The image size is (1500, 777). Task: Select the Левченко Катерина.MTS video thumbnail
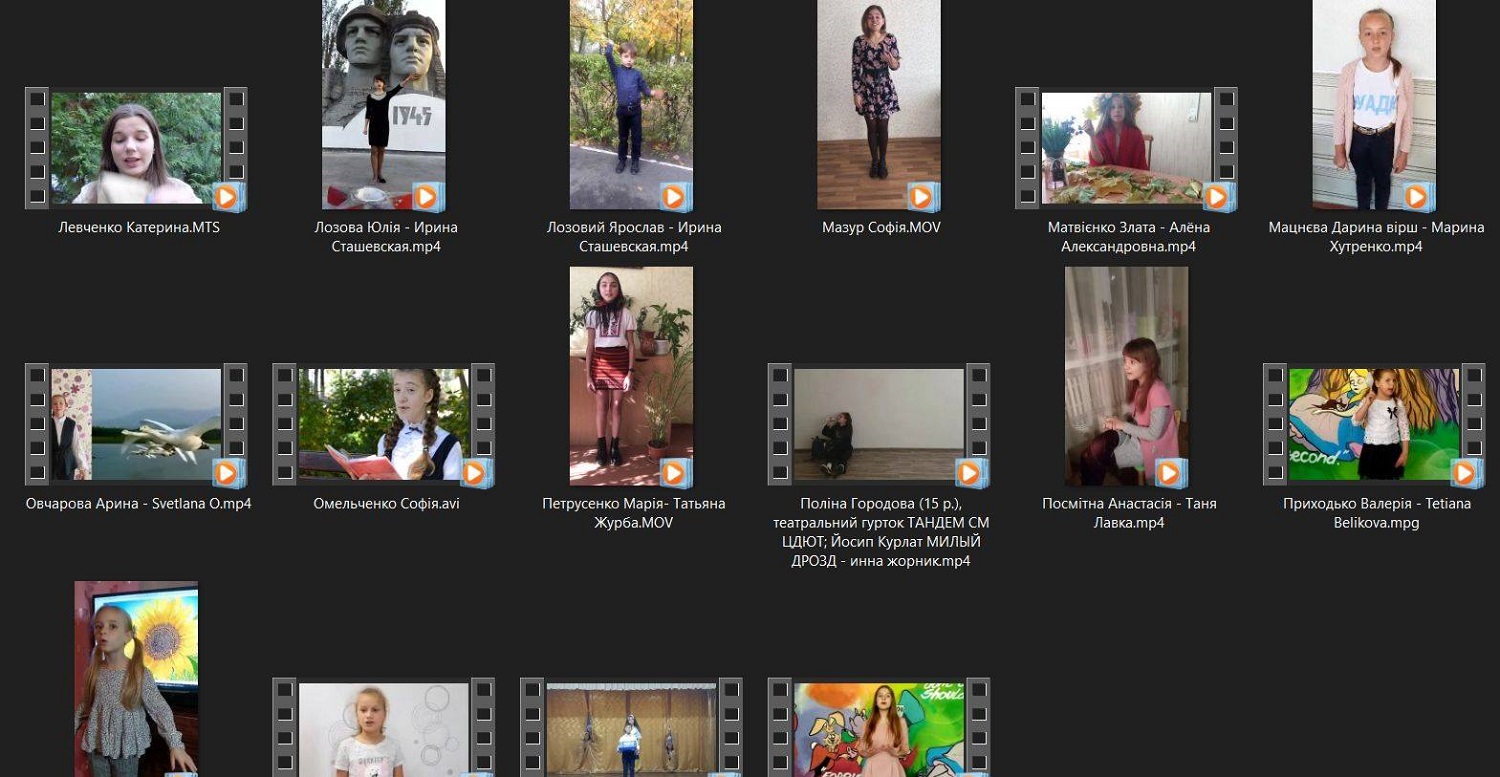(x=136, y=148)
